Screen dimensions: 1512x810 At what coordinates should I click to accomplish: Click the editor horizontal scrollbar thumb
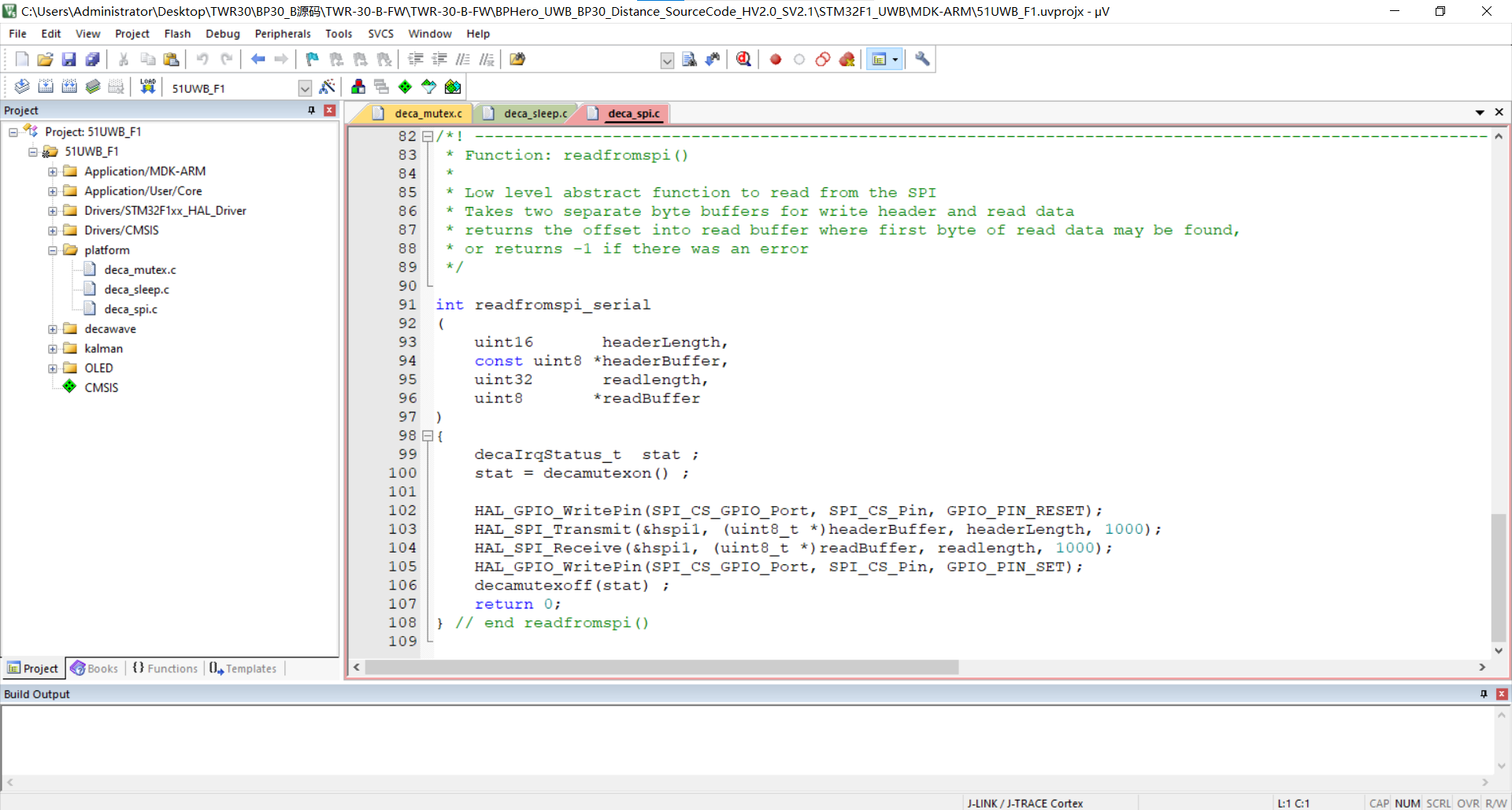pyautogui.click(x=661, y=668)
